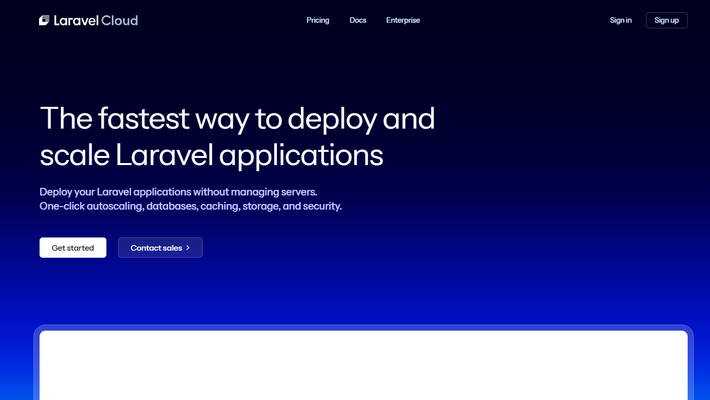Click the headline line 'scale Laravel applications'

pyautogui.click(x=211, y=156)
